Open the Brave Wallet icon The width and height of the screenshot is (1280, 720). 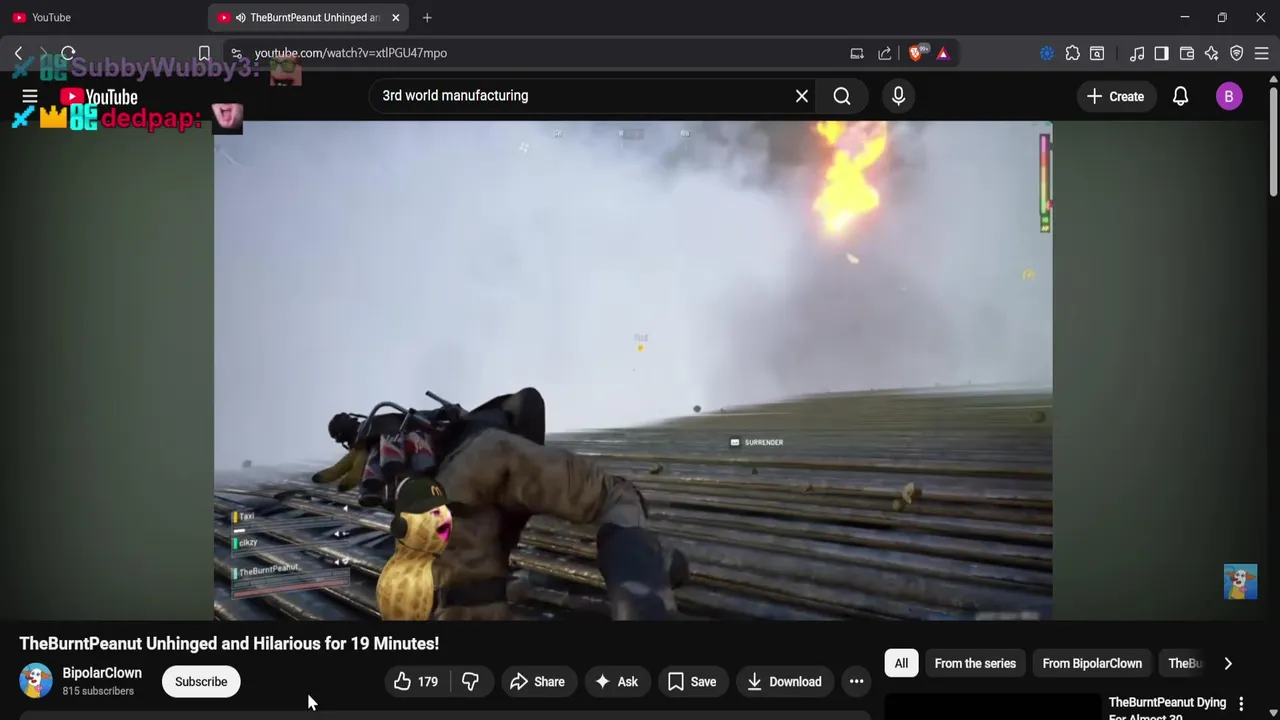pos(1187,53)
